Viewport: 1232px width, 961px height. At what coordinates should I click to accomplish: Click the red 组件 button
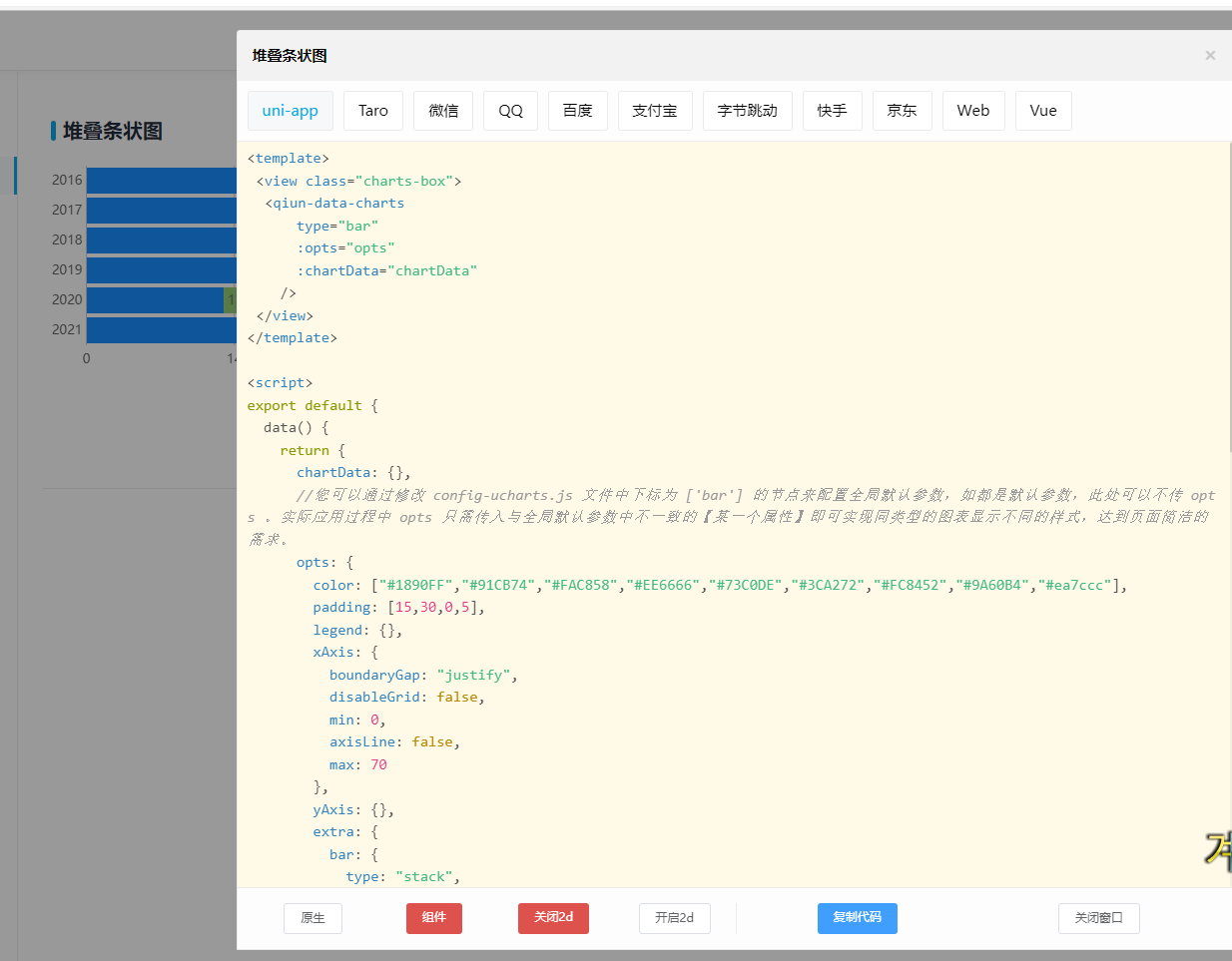pos(434,918)
